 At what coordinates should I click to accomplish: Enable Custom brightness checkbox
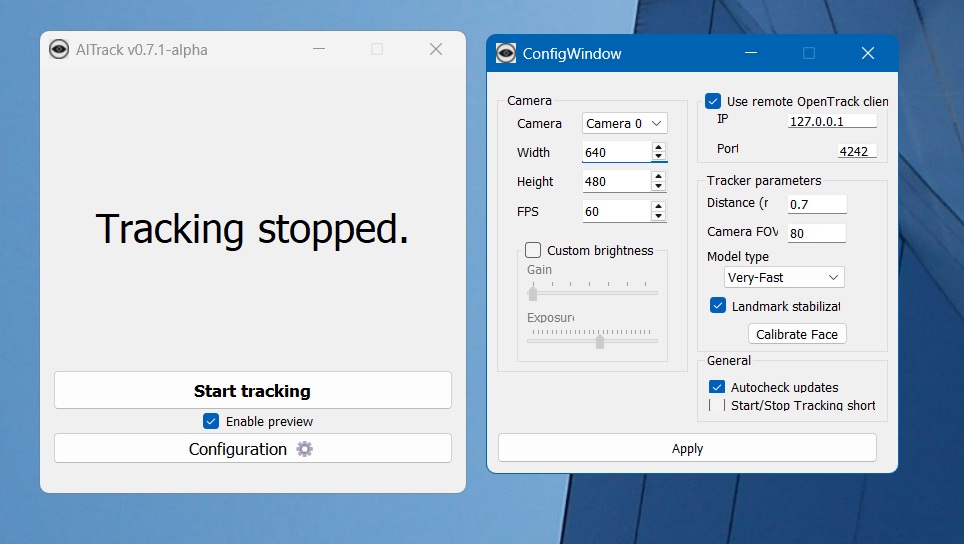(x=533, y=250)
